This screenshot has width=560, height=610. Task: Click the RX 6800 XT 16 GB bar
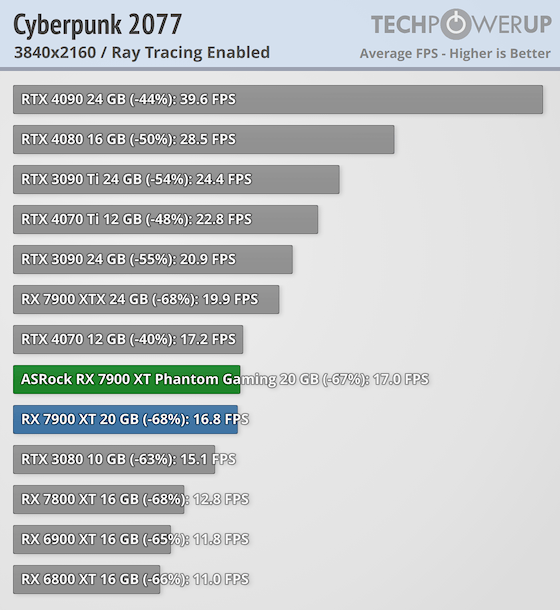coord(86,580)
